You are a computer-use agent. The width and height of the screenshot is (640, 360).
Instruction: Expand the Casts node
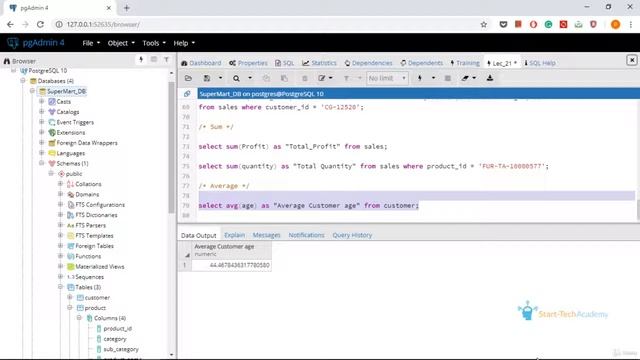tap(42, 101)
